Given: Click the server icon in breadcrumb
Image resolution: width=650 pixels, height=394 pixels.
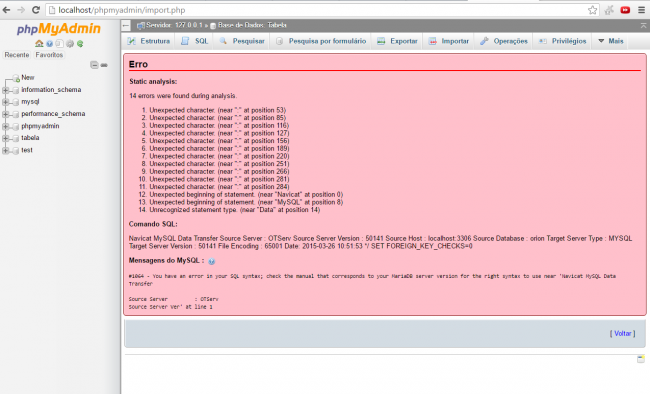Looking at the screenshot, I should [x=141, y=25].
